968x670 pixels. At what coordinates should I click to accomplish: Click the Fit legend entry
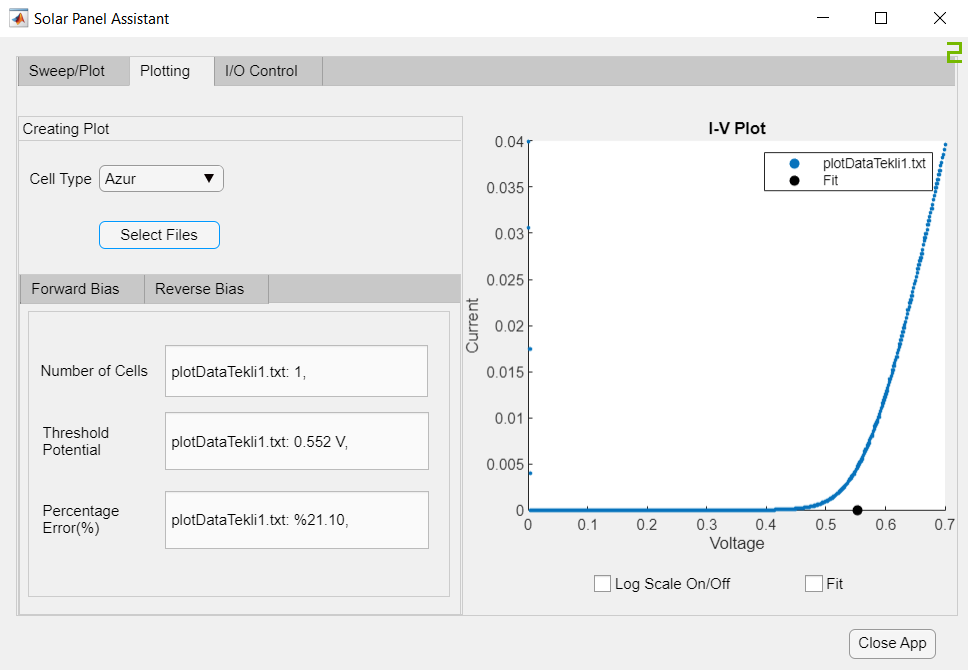(830, 180)
